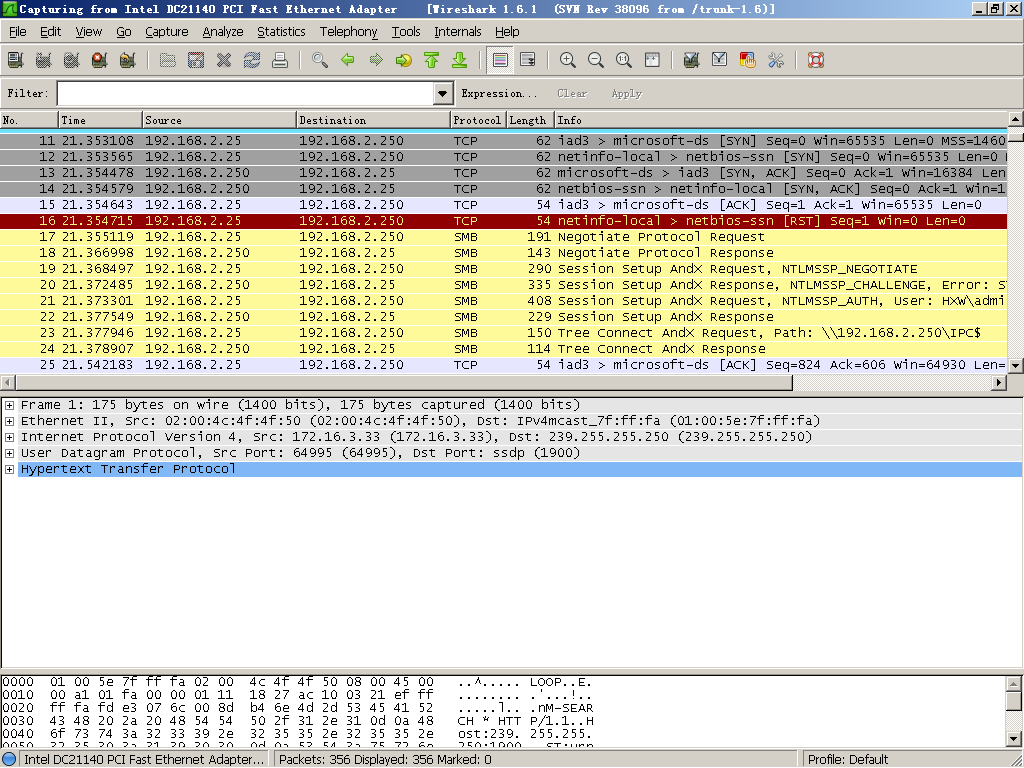Screen dimensions: 1024x768
Task: Save this capture file icon
Action: click(196, 60)
